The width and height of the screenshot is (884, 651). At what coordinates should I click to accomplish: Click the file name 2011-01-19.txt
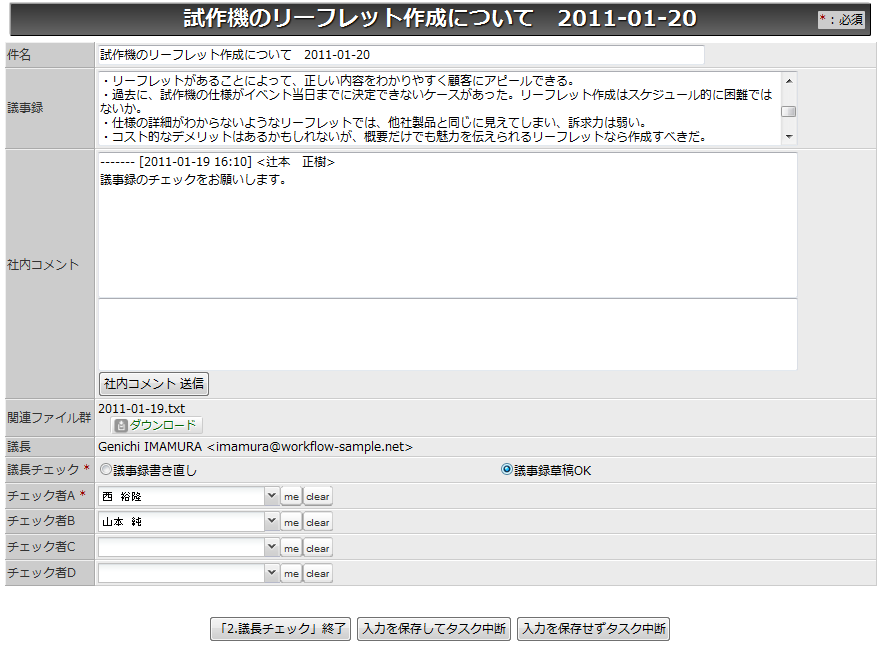click(142, 409)
